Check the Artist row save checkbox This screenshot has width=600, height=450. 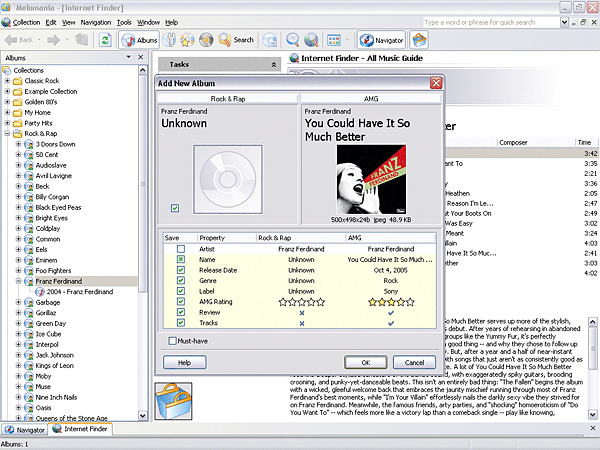pos(180,248)
